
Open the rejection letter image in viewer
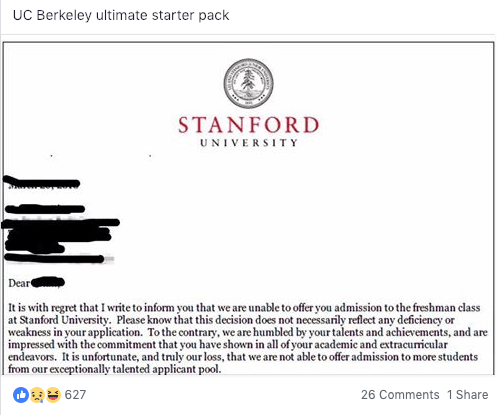coord(248,208)
